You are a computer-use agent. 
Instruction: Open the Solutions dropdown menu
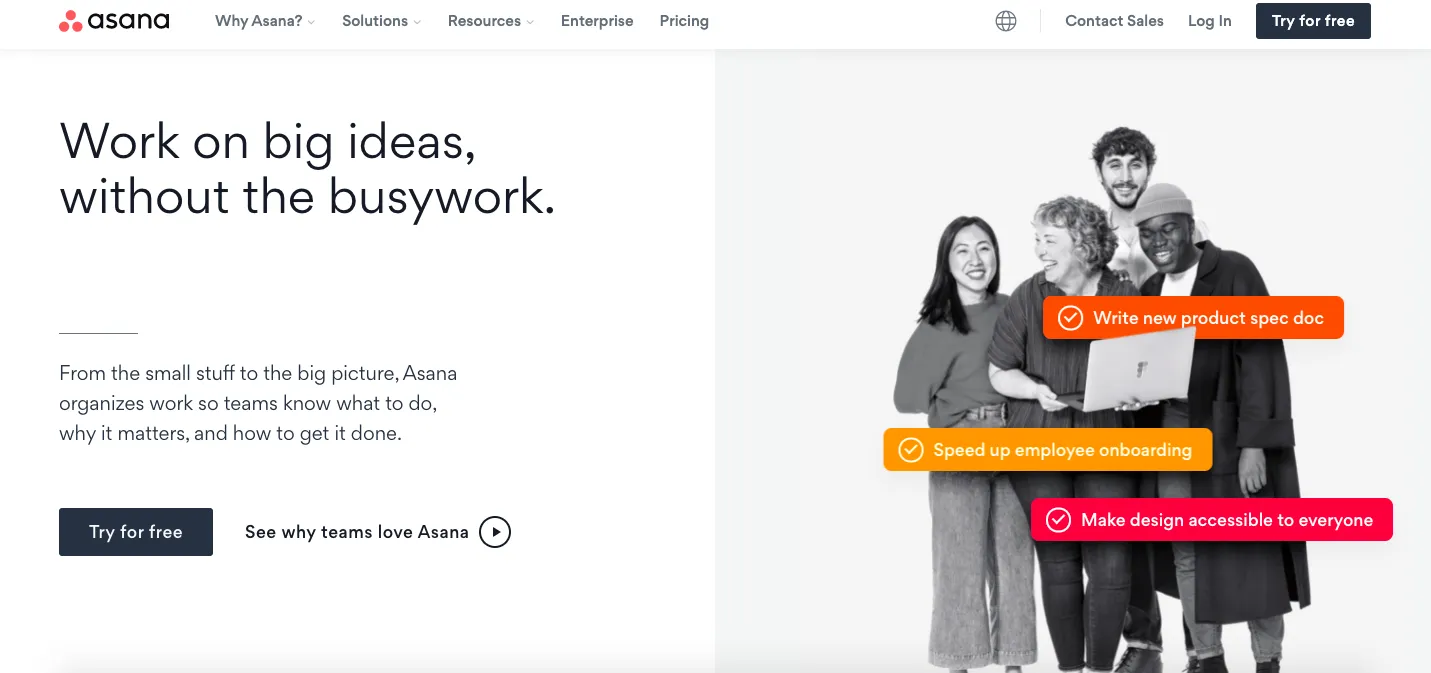tap(381, 21)
